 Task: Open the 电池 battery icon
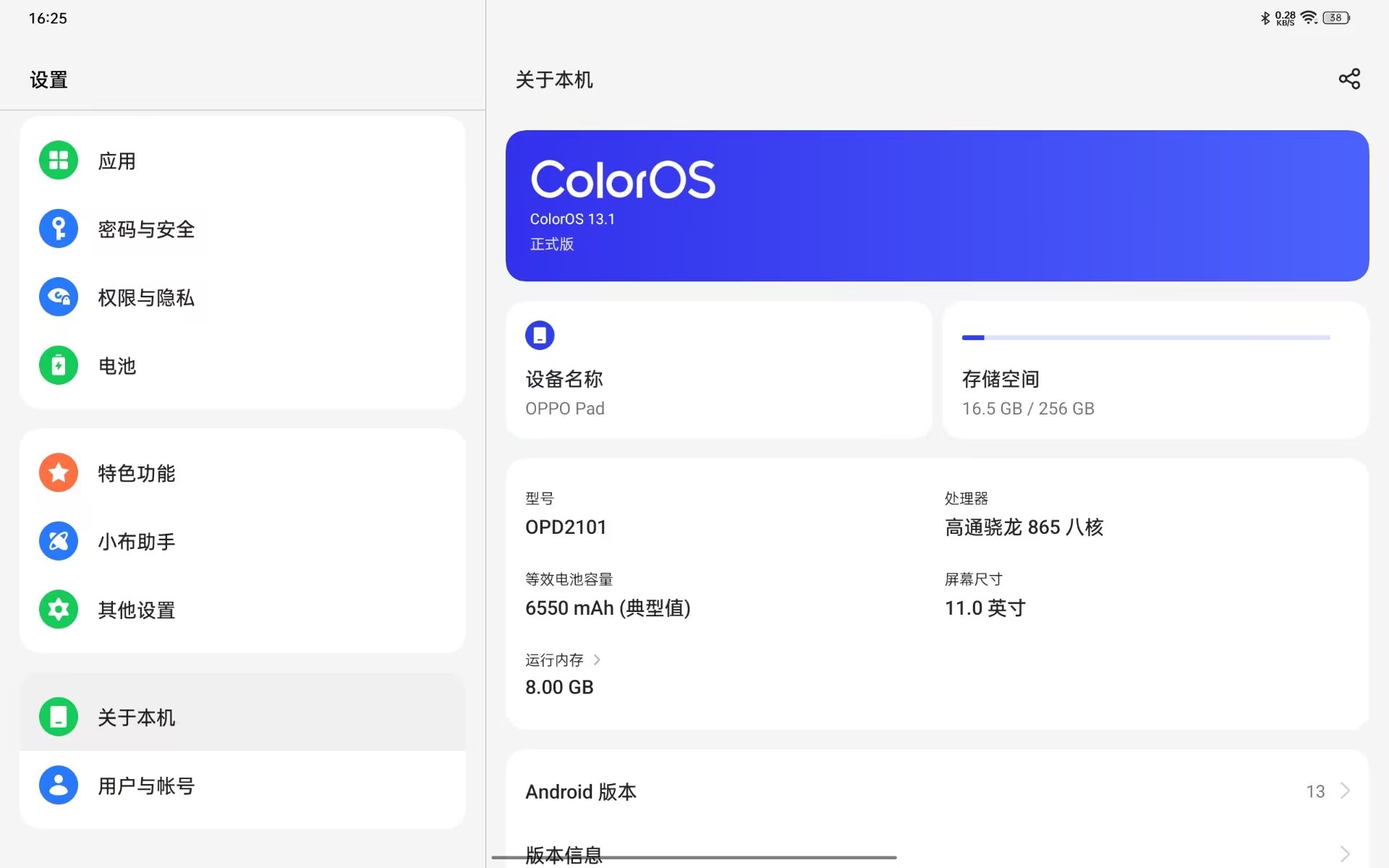click(59, 365)
